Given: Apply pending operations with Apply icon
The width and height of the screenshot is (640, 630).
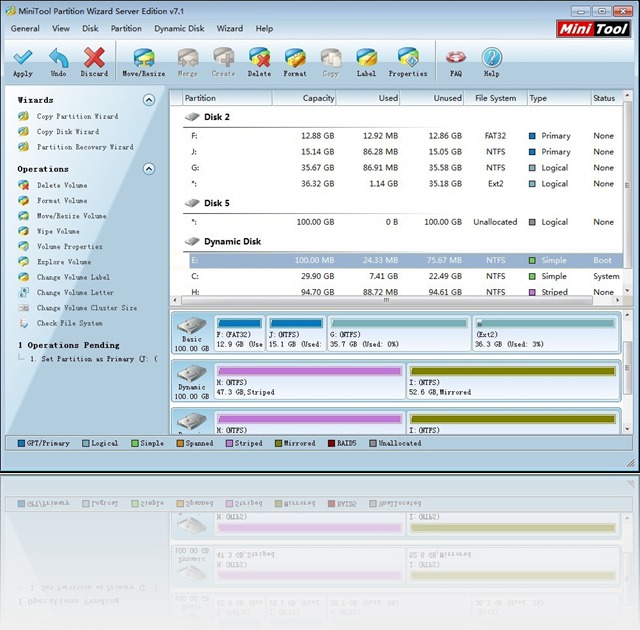Looking at the screenshot, I should (23, 62).
